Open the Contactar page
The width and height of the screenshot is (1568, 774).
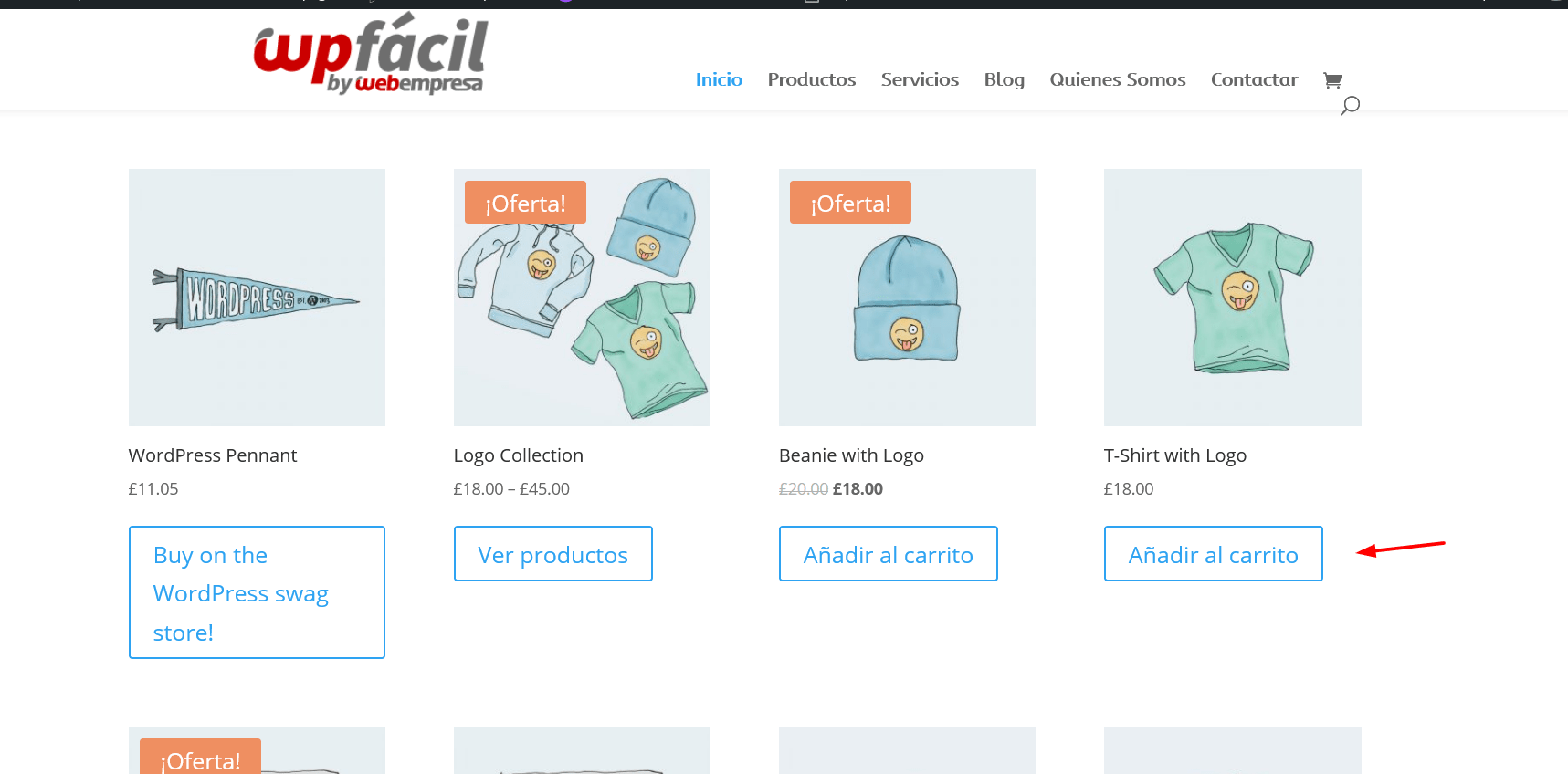point(1254,79)
